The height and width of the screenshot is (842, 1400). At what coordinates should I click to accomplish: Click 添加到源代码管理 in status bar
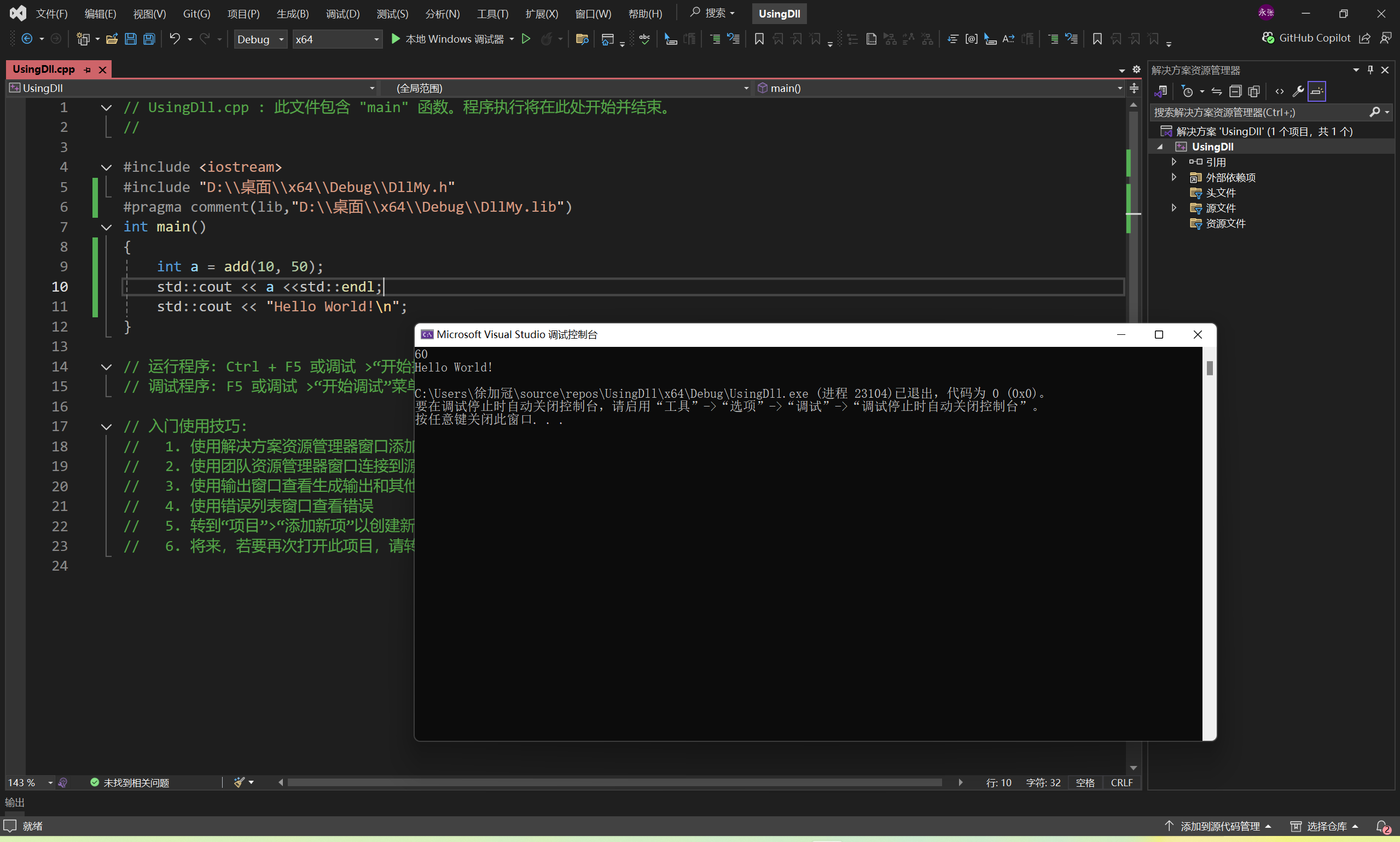click(x=1217, y=827)
